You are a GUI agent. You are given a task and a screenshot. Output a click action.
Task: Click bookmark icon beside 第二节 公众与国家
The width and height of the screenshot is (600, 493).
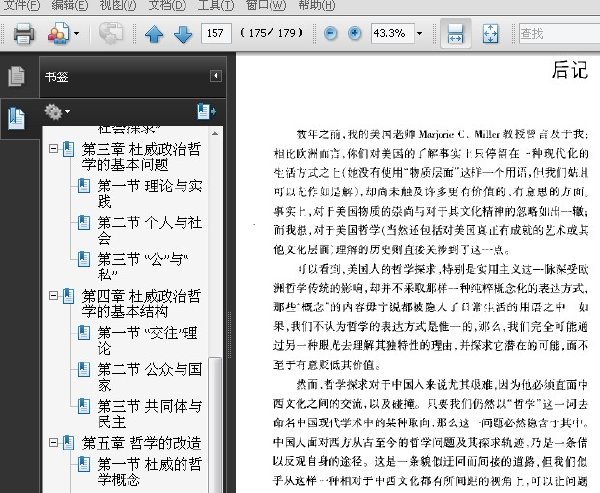pyautogui.click(x=84, y=369)
